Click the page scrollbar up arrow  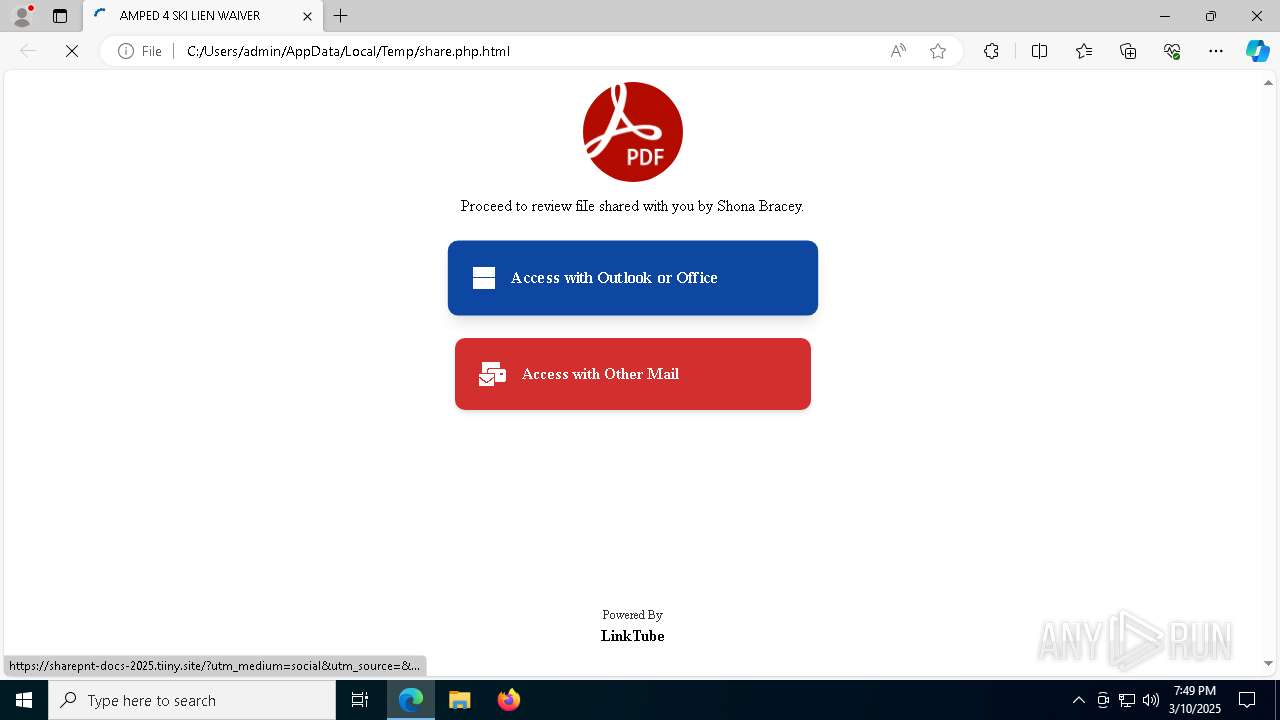pos(1268,82)
